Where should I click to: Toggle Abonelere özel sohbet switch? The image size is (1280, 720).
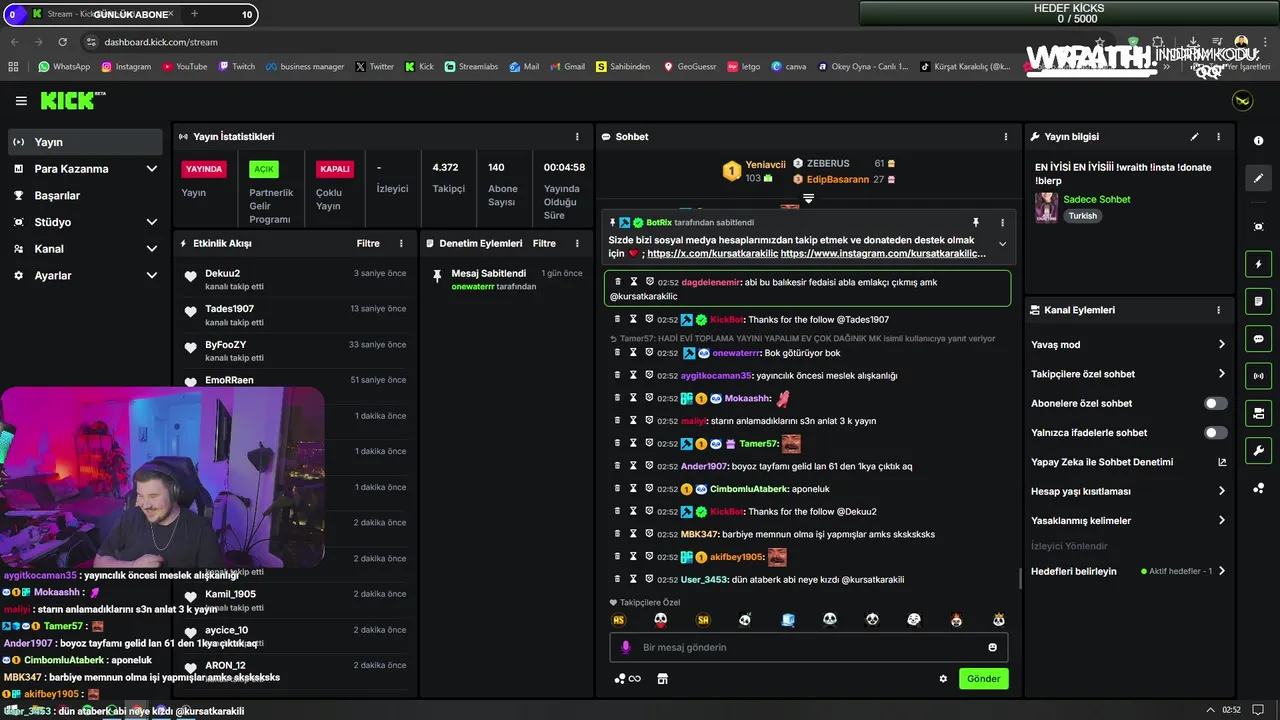coord(1215,403)
